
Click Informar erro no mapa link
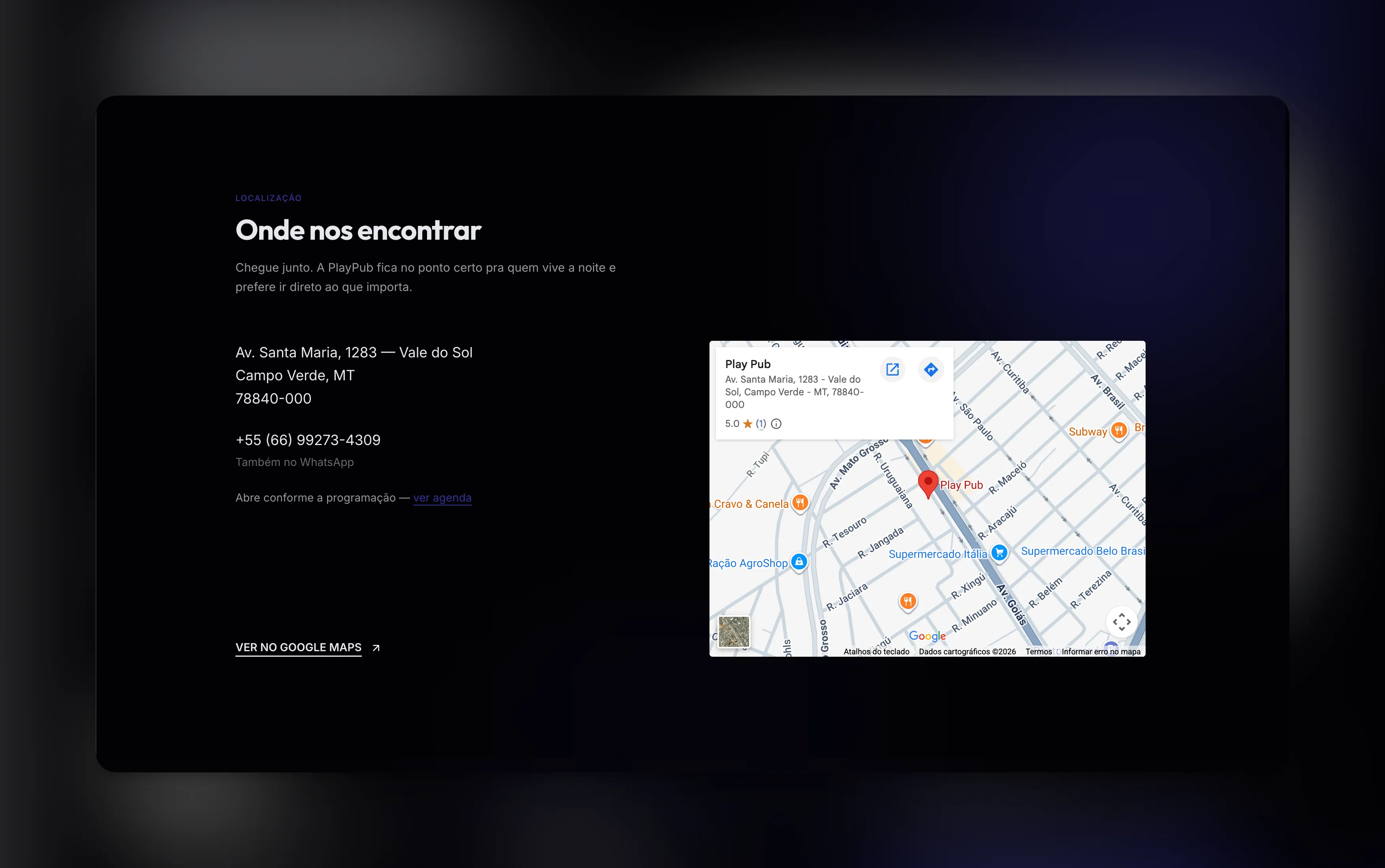pyautogui.click(x=1101, y=652)
